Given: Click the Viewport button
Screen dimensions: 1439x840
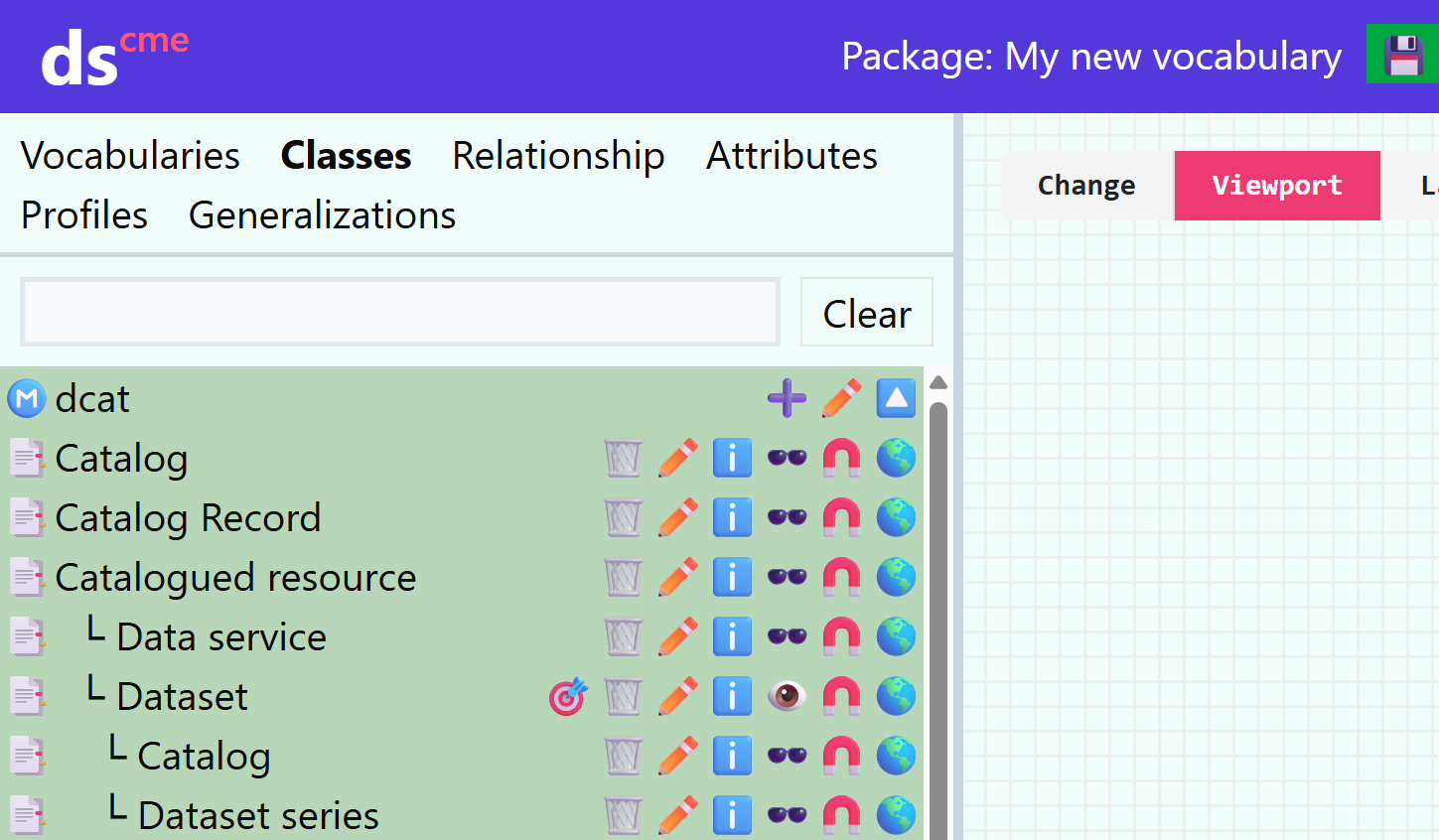Looking at the screenshot, I should 1276,186.
